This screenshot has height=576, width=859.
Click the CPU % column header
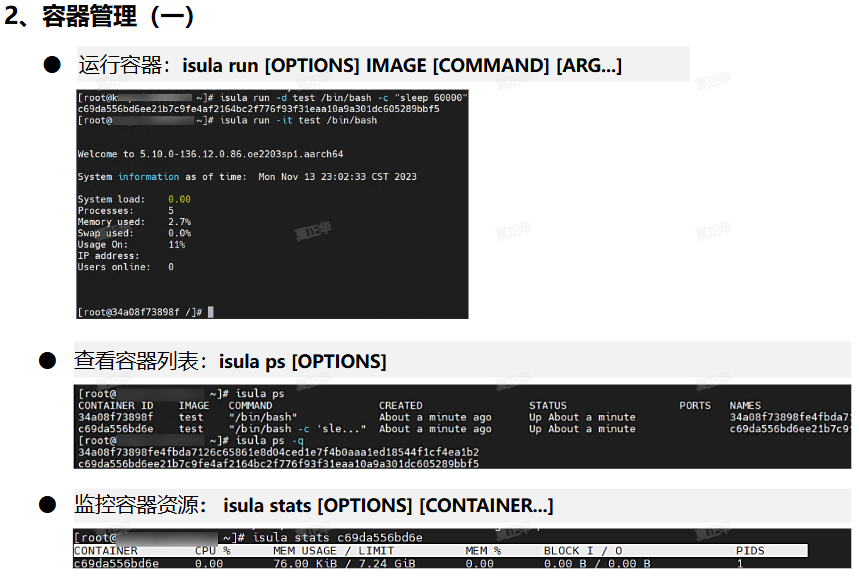(212, 551)
